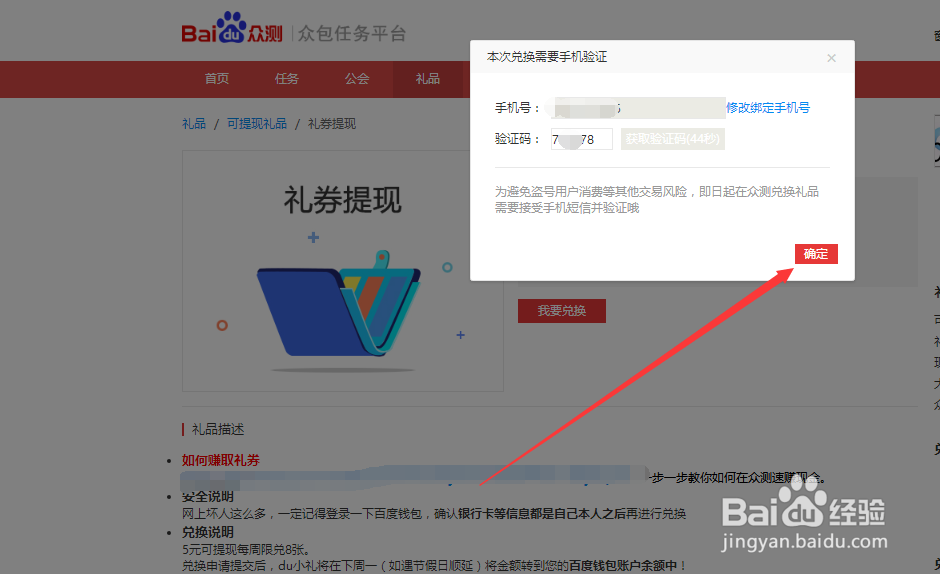The width and height of the screenshot is (940, 574).
Task: Click the 安全说明 heading text
Action: (207, 497)
